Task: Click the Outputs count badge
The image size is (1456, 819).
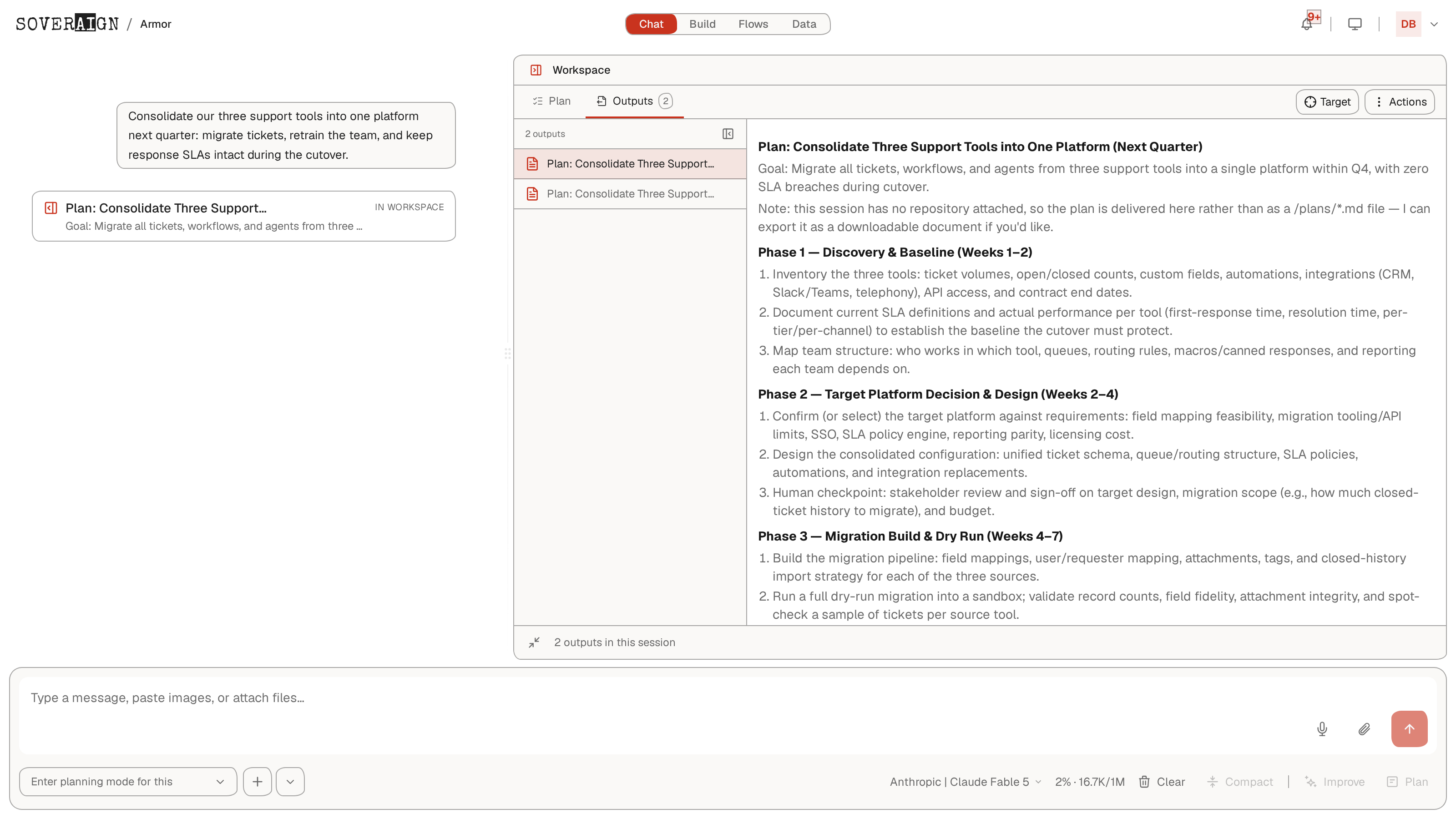Action: click(665, 101)
